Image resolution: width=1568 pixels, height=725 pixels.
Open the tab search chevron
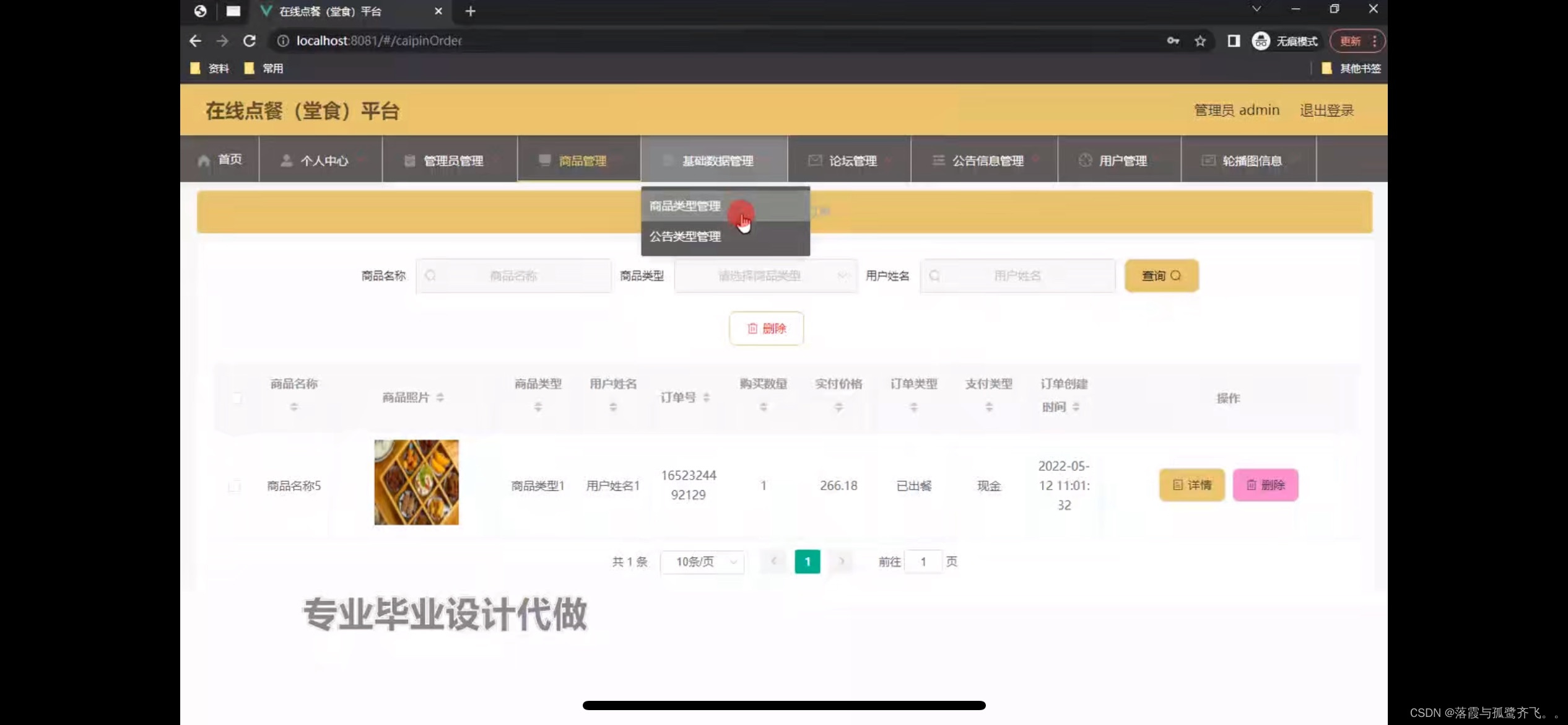[1257, 9]
